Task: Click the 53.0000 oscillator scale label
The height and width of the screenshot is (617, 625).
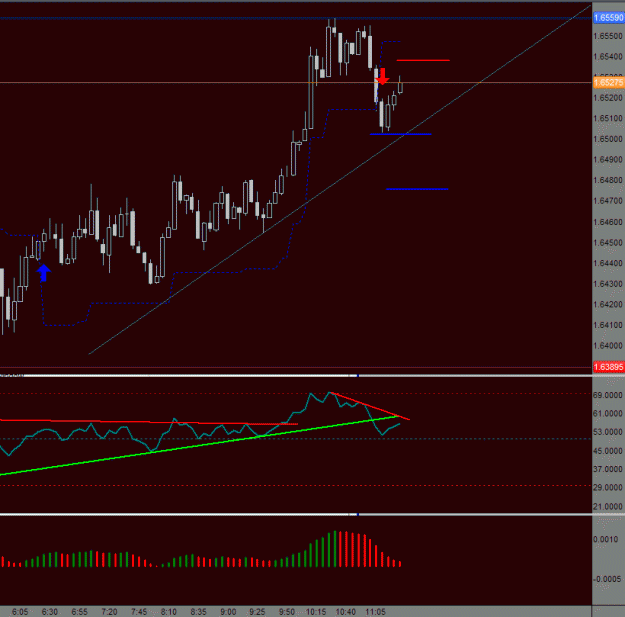Action: coord(608,432)
